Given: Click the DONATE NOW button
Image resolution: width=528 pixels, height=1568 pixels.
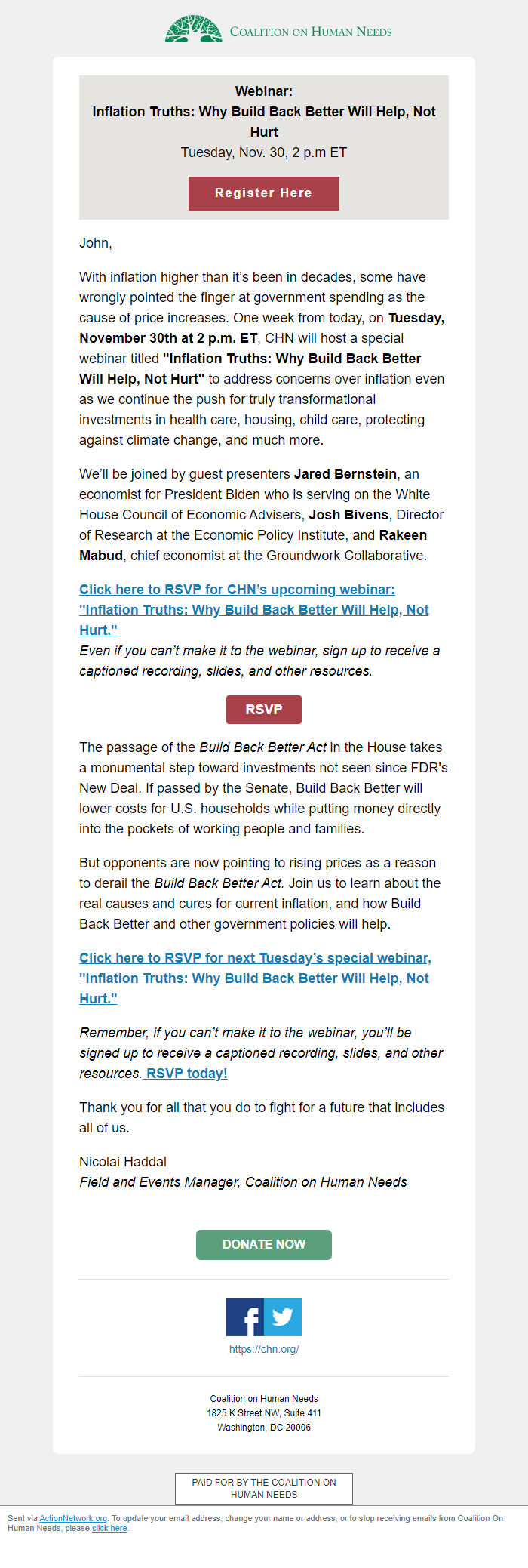Looking at the screenshot, I should point(263,1244).
